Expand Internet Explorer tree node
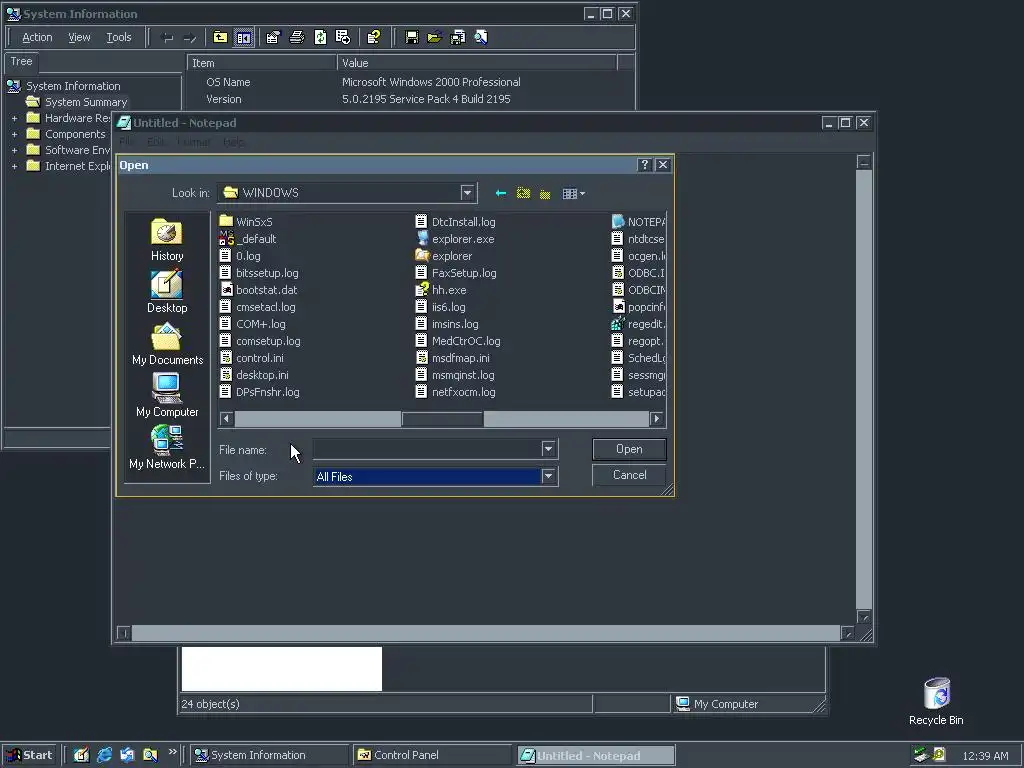Image resolution: width=1024 pixels, height=768 pixels. click(x=14, y=166)
